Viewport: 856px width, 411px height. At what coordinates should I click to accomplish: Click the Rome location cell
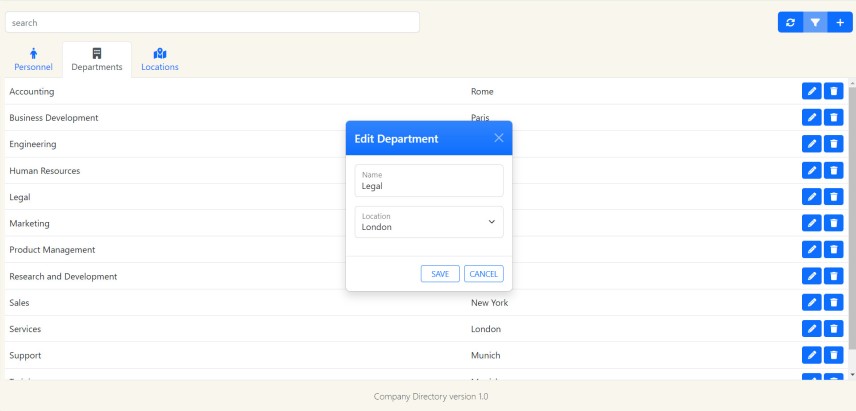(x=482, y=92)
